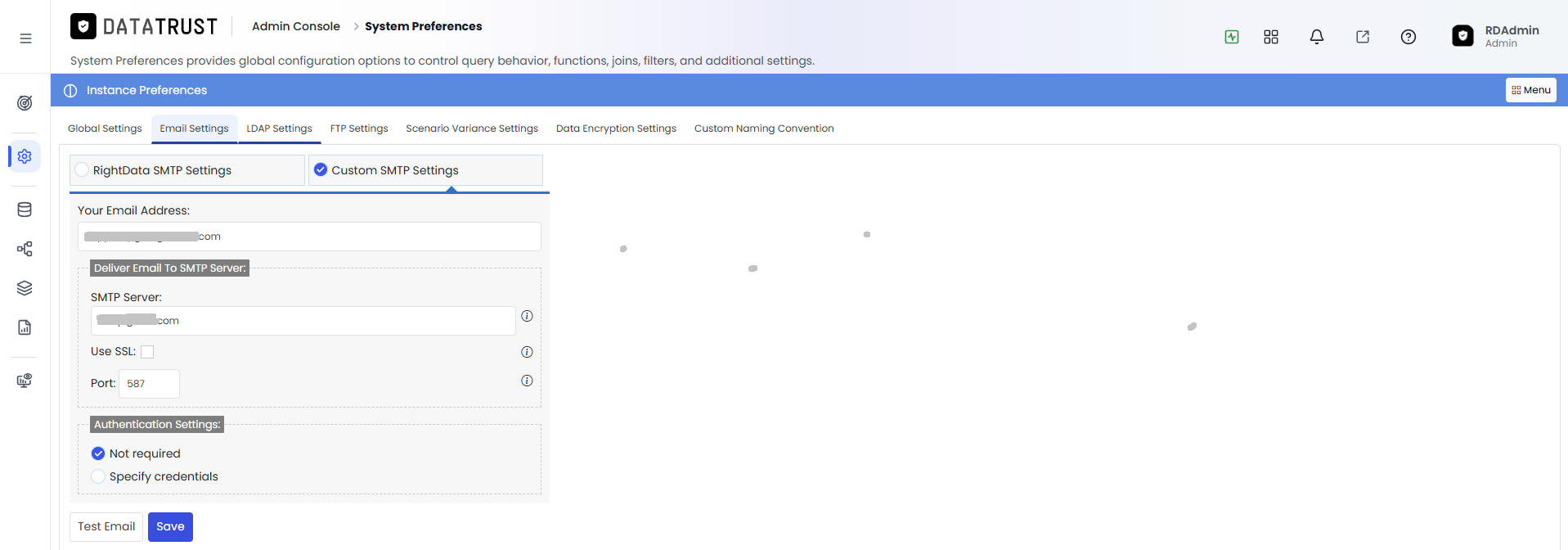Show info for Port field

tap(527, 381)
